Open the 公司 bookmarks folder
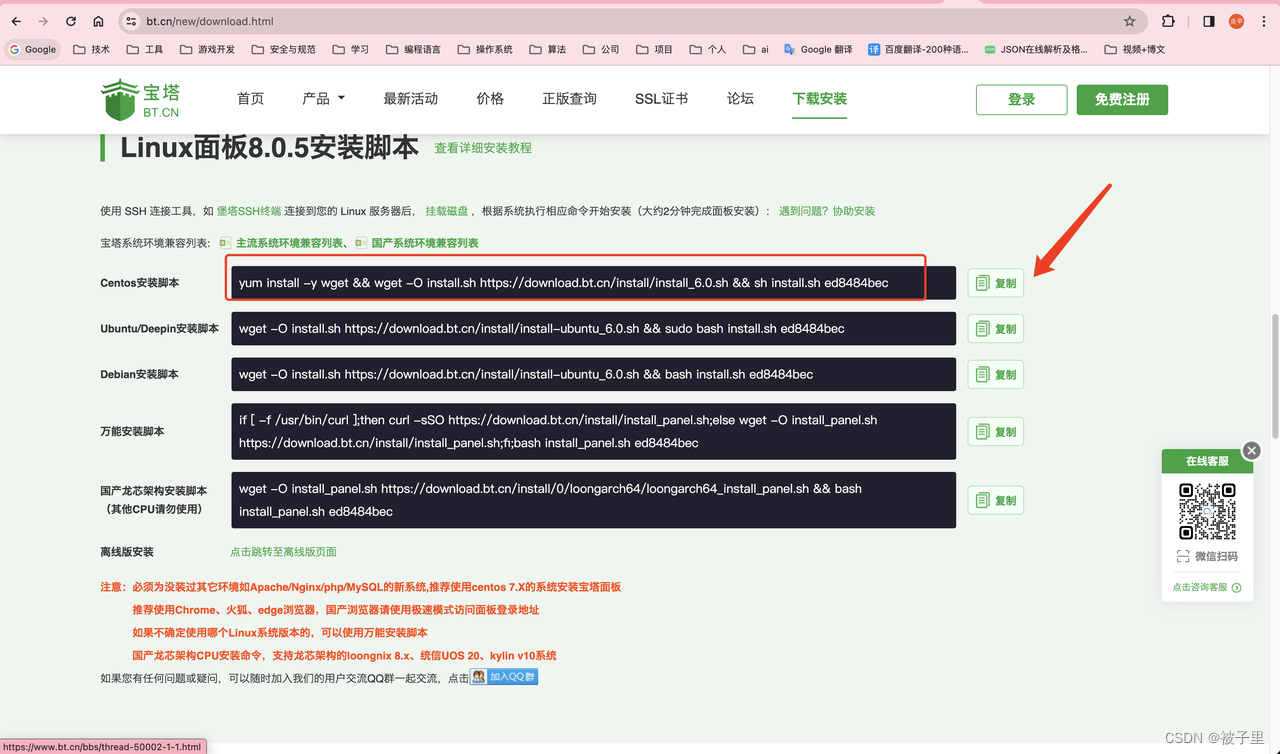This screenshot has height=754, width=1280. click(601, 49)
